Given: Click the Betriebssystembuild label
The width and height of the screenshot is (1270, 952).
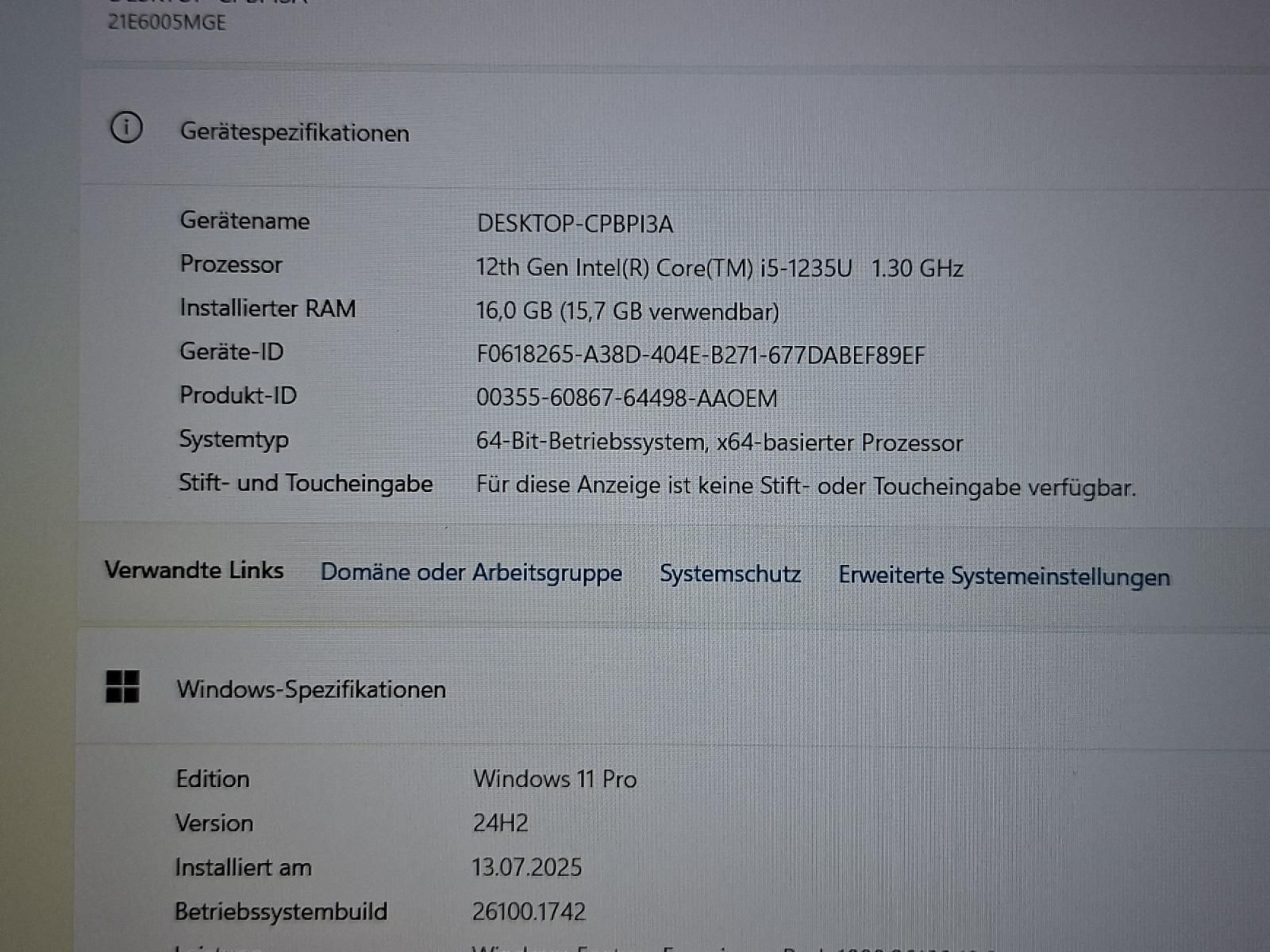Looking at the screenshot, I should click(281, 911).
